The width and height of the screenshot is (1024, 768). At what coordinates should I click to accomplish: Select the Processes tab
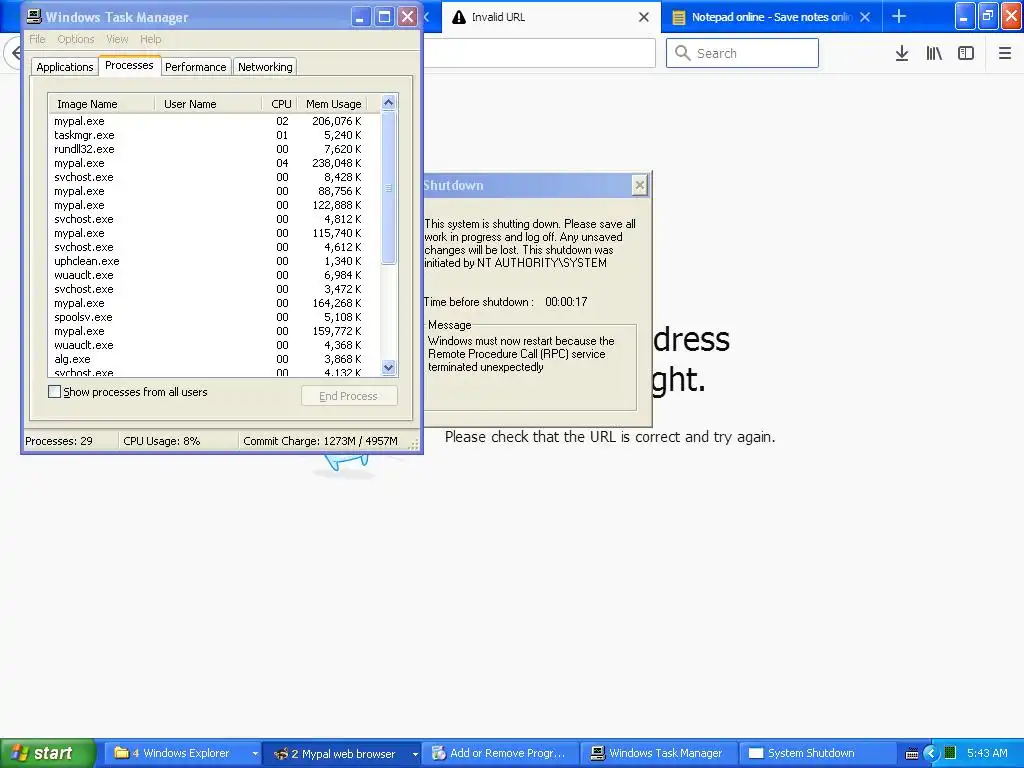129,65
